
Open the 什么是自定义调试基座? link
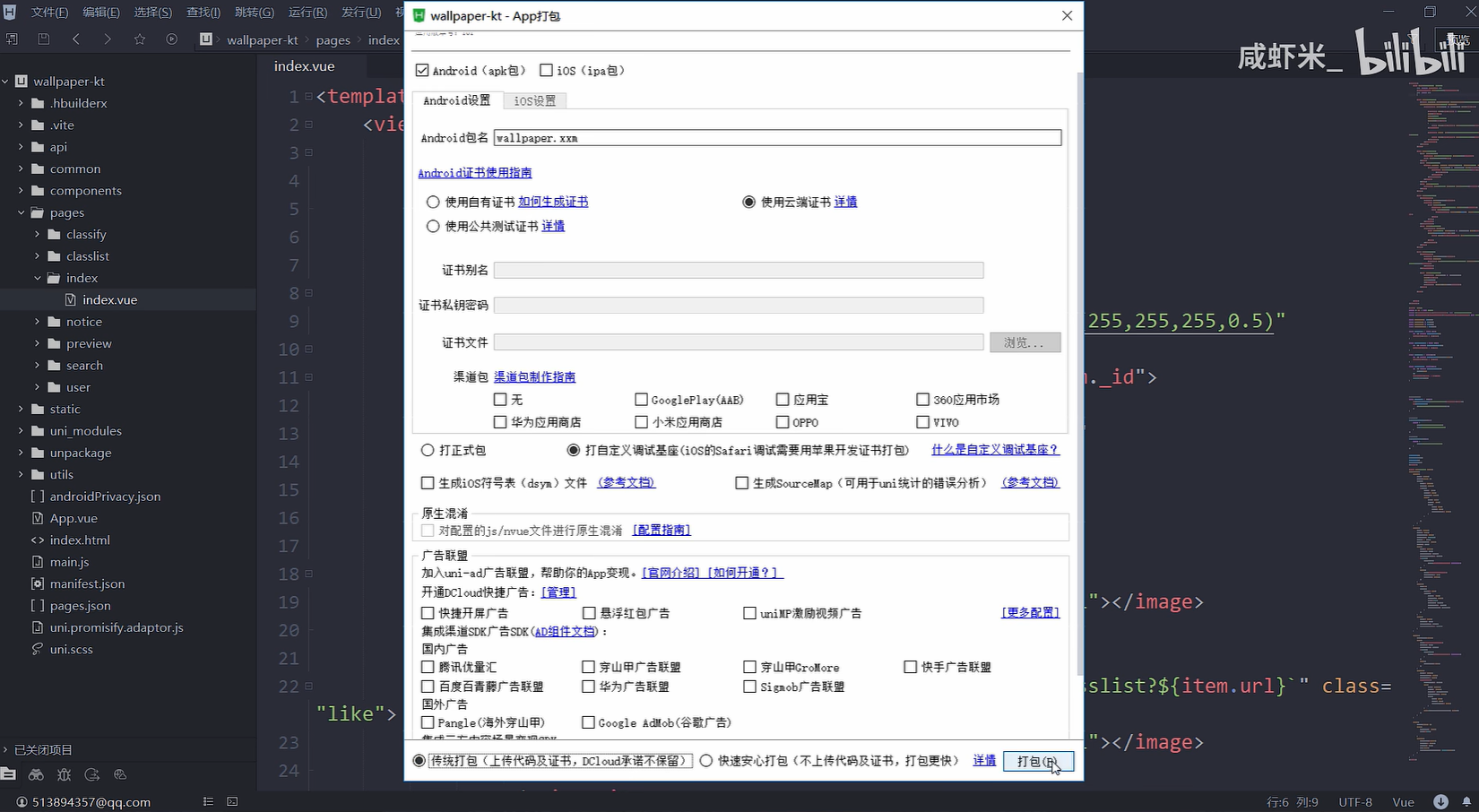pos(995,450)
